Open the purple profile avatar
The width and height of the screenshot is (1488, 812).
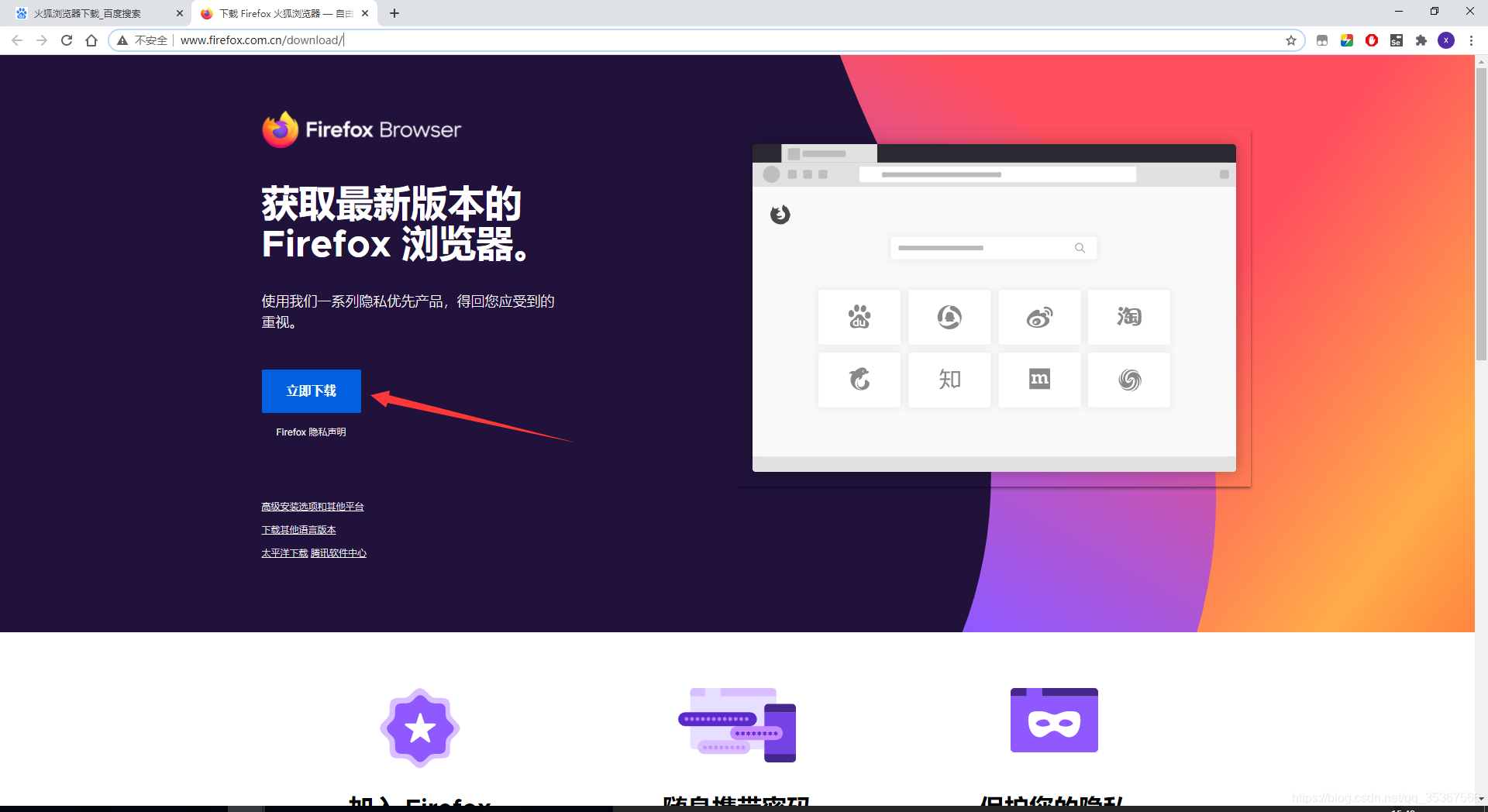coord(1446,40)
